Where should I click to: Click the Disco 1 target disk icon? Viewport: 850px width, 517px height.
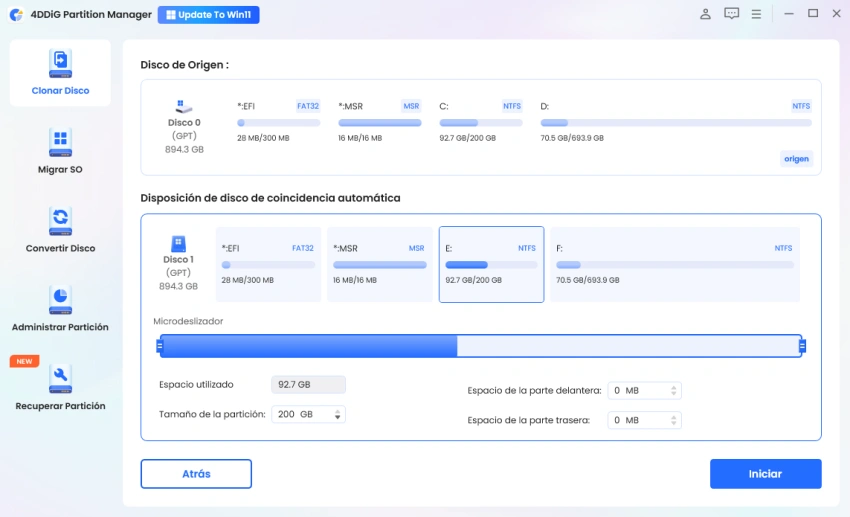click(x=178, y=243)
